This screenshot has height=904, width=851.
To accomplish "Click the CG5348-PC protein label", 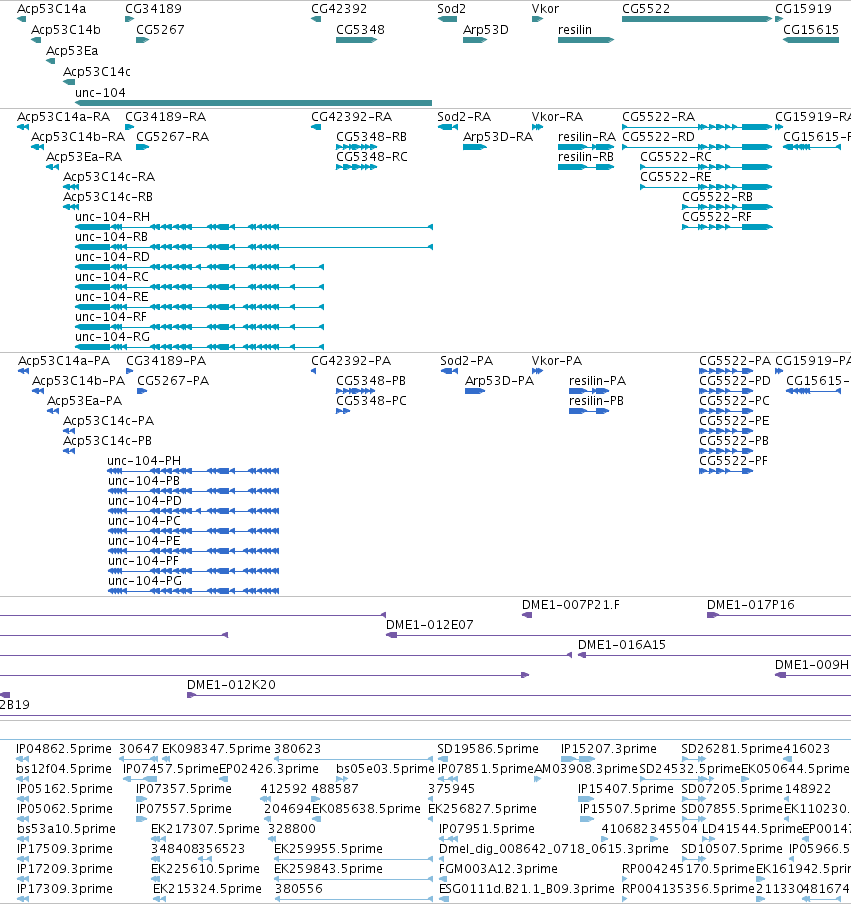I will (371, 401).
